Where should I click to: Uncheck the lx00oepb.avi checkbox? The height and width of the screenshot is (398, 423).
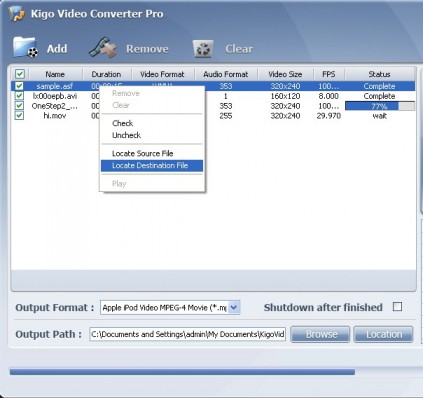point(19,96)
